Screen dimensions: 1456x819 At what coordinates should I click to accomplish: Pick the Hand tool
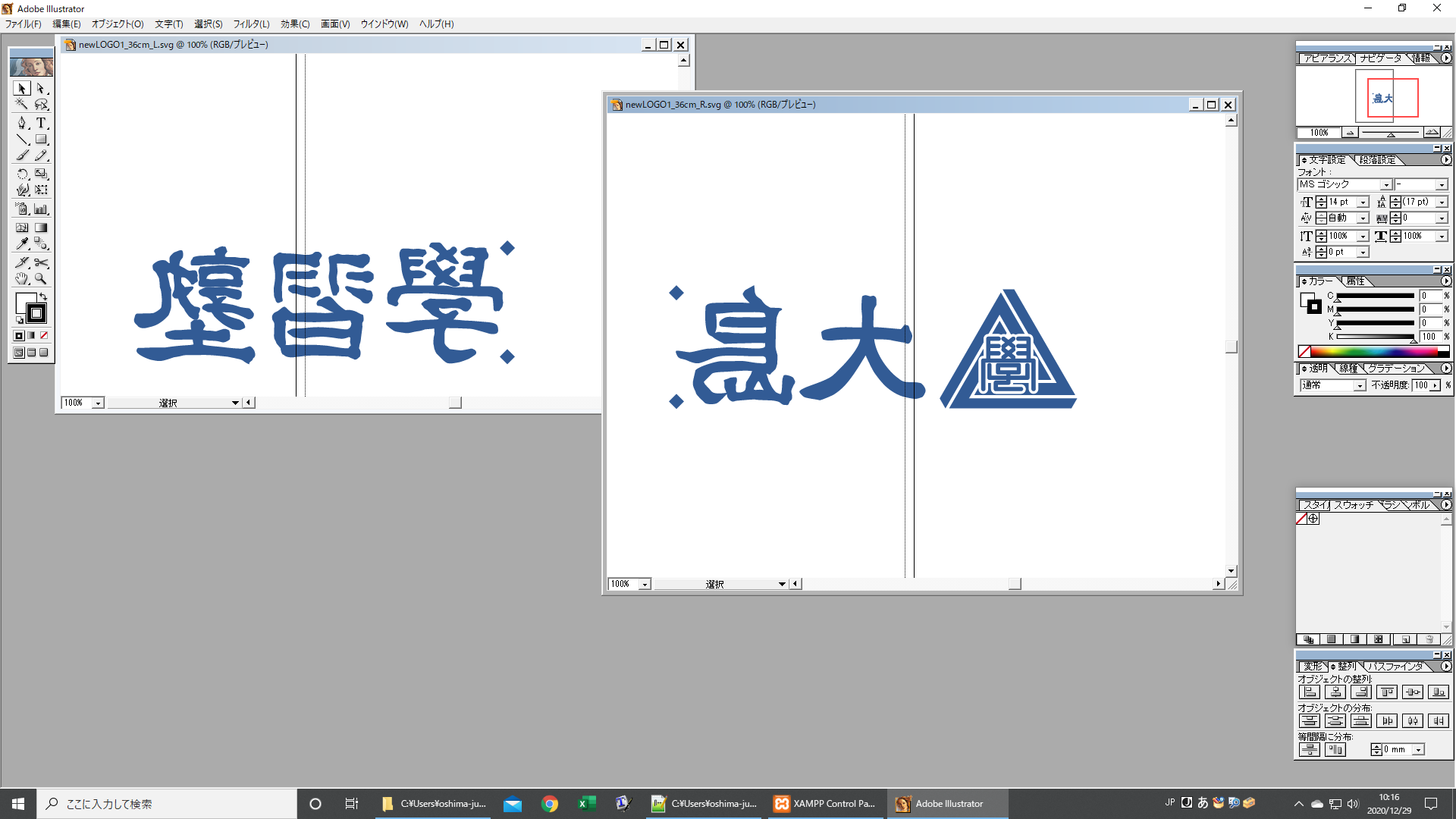click(22, 278)
